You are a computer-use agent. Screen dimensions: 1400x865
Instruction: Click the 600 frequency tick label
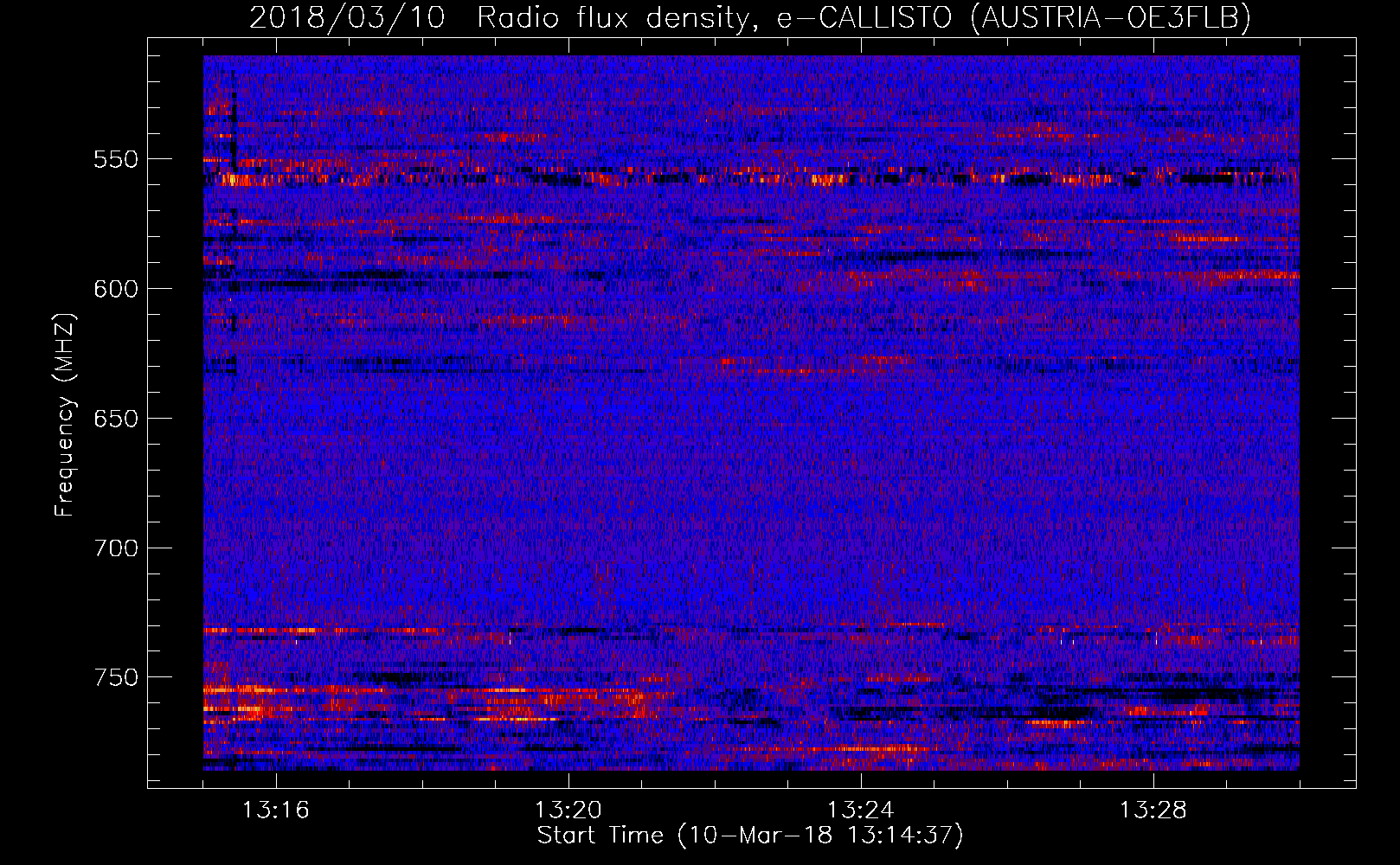116,289
